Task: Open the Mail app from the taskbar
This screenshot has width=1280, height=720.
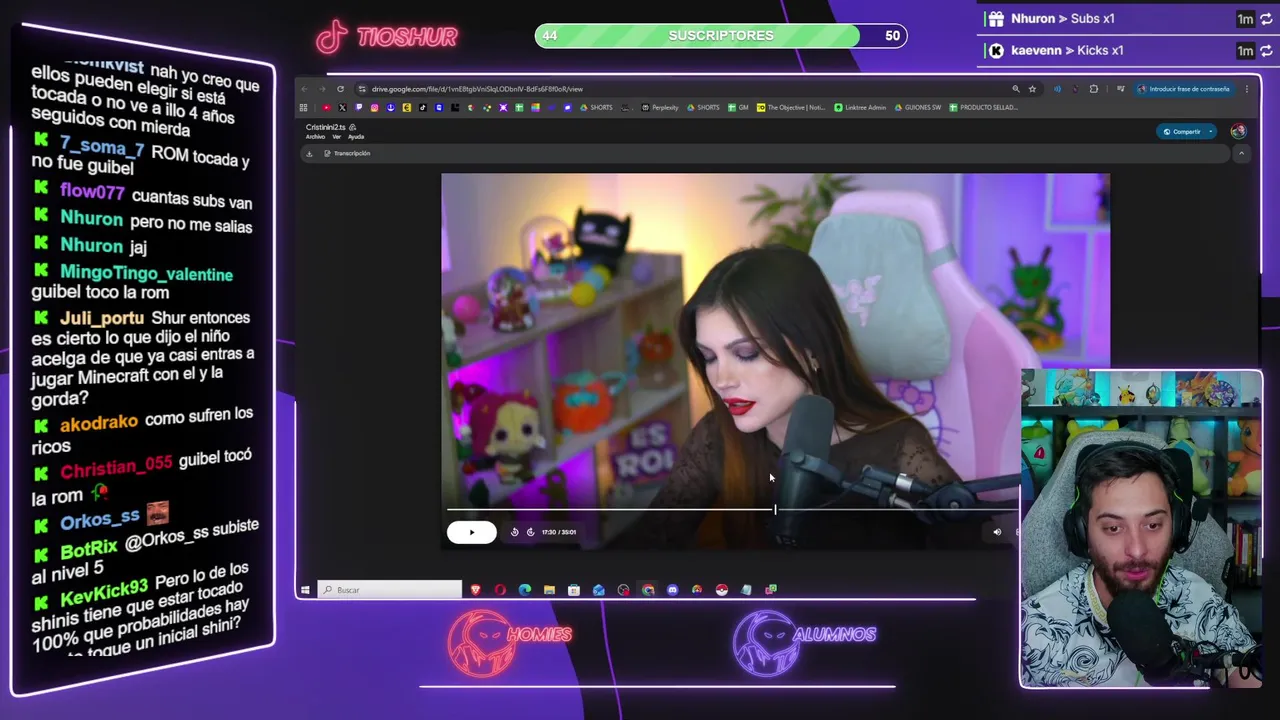Action: [598, 590]
